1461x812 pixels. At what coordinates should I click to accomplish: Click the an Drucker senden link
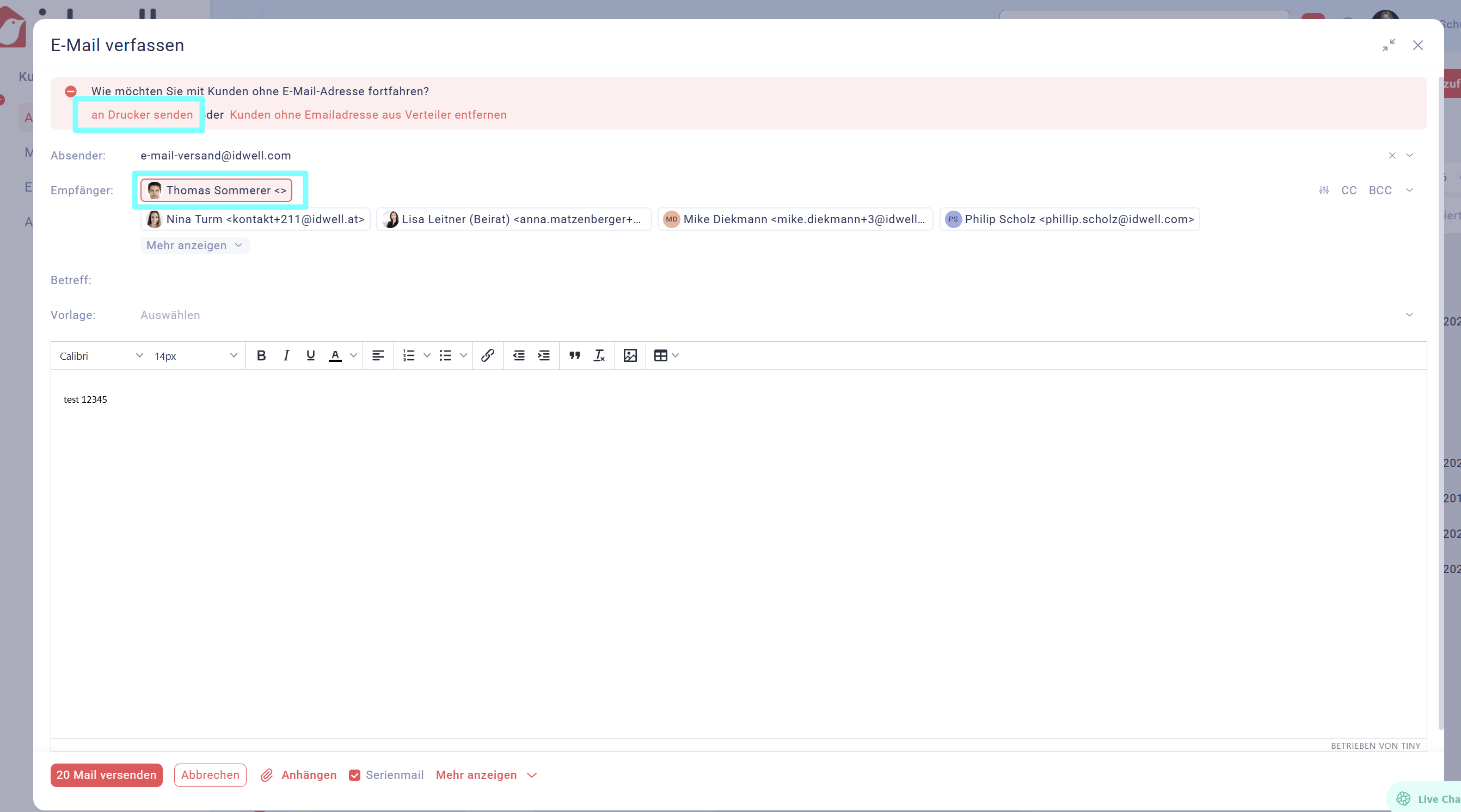pos(142,114)
